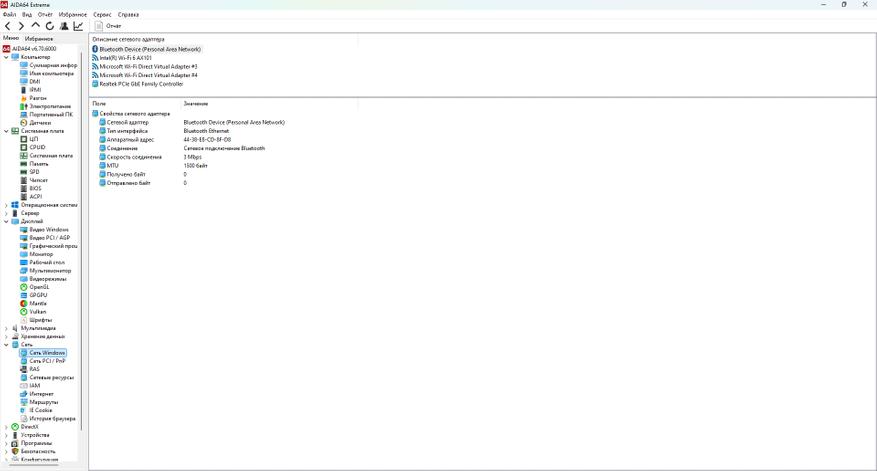Click the Refresh toolbar icon
The image size is (877, 471).
pyautogui.click(x=50, y=26)
